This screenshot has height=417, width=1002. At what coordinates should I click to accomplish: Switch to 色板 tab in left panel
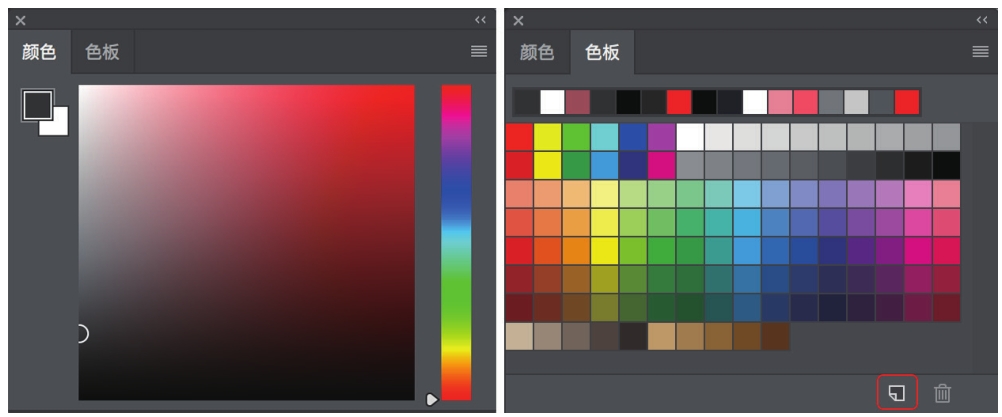point(102,52)
